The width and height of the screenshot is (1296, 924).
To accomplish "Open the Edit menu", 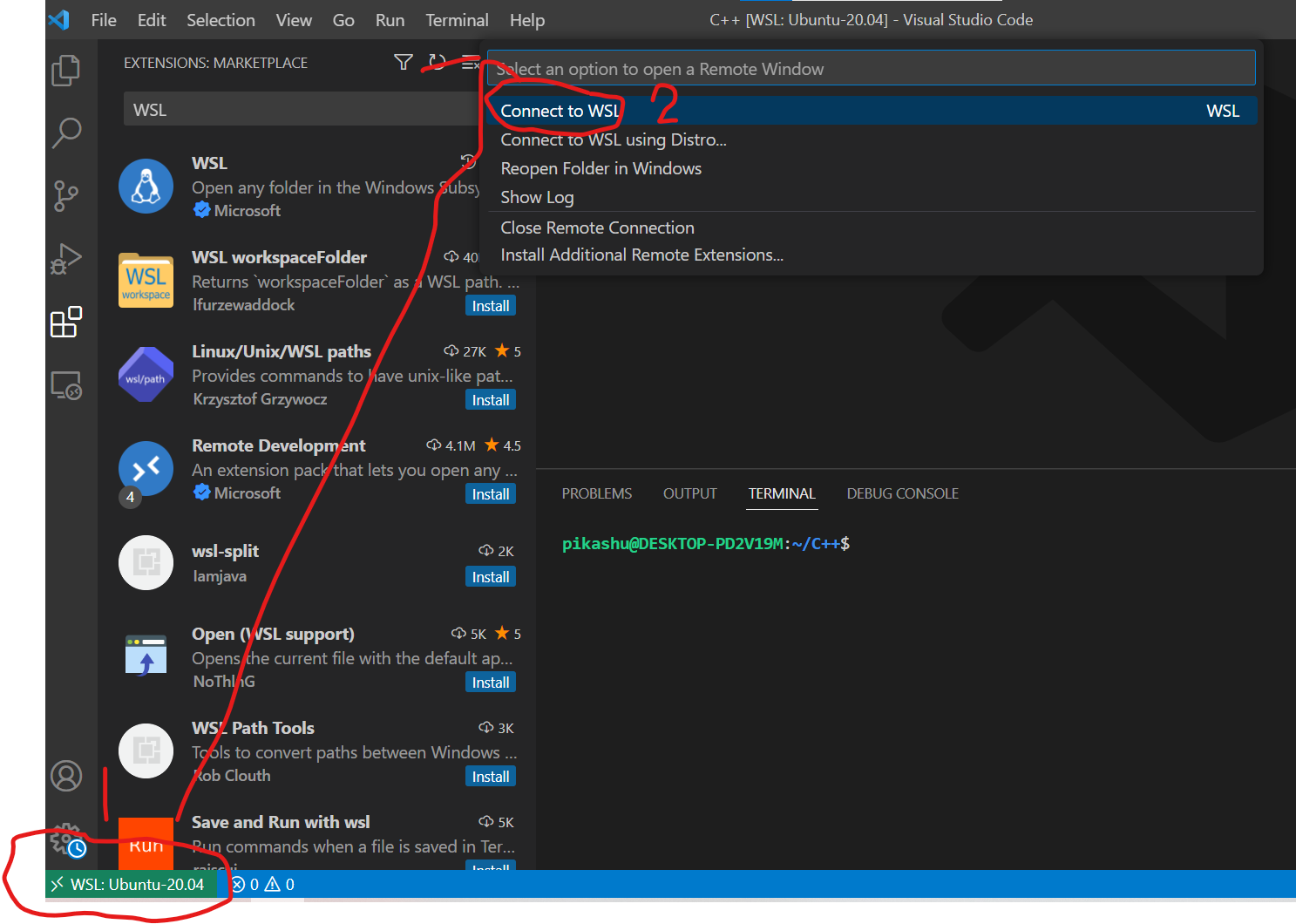I will [x=152, y=20].
